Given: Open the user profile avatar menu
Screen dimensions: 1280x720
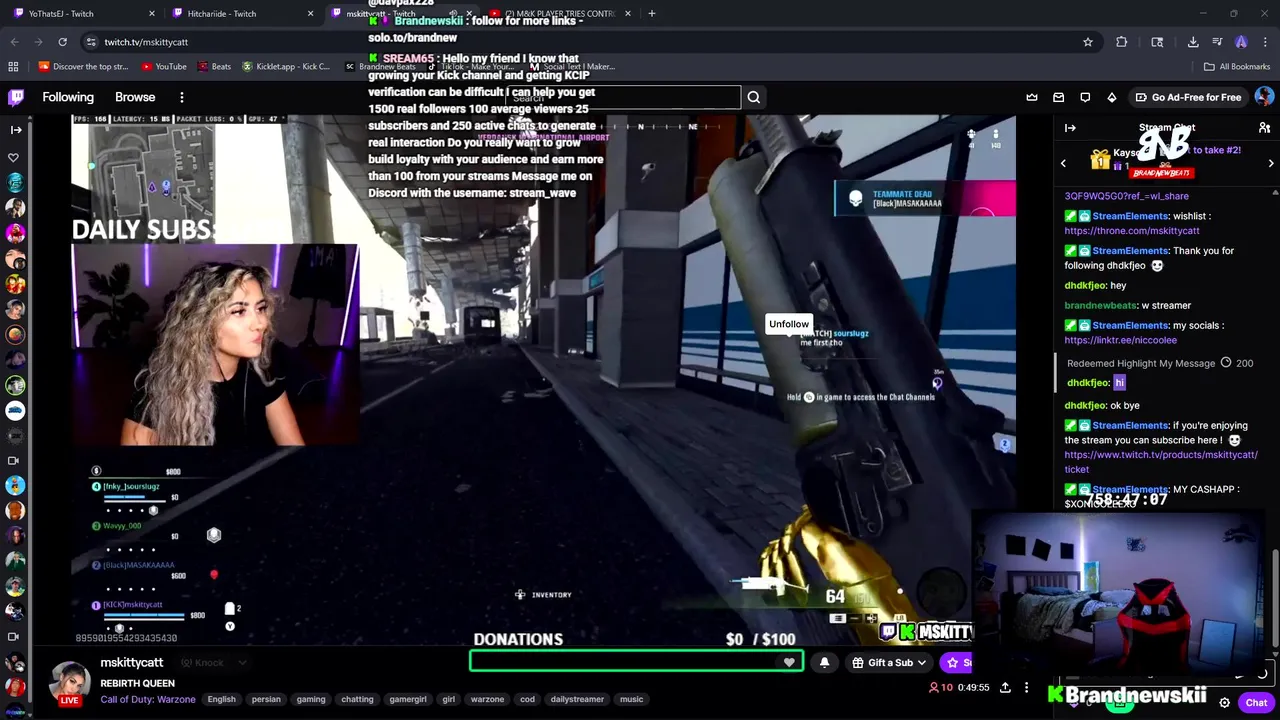Looking at the screenshot, I should [1264, 97].
